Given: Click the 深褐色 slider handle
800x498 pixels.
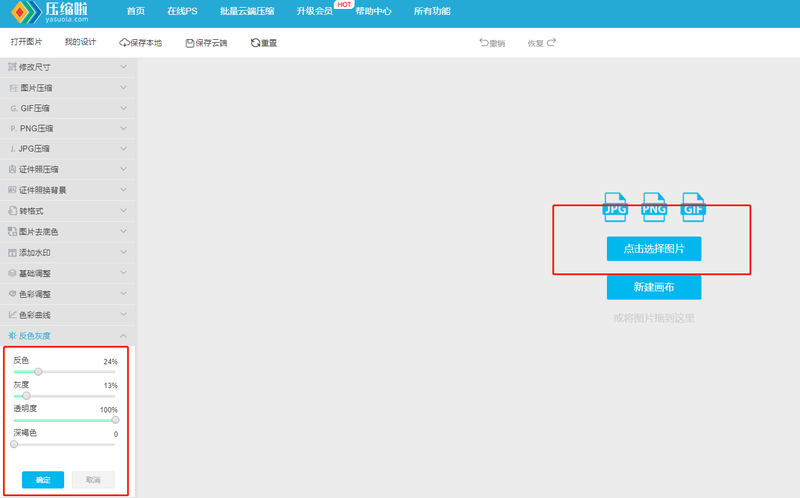Looking at the screenshot, I should point(14,444).
